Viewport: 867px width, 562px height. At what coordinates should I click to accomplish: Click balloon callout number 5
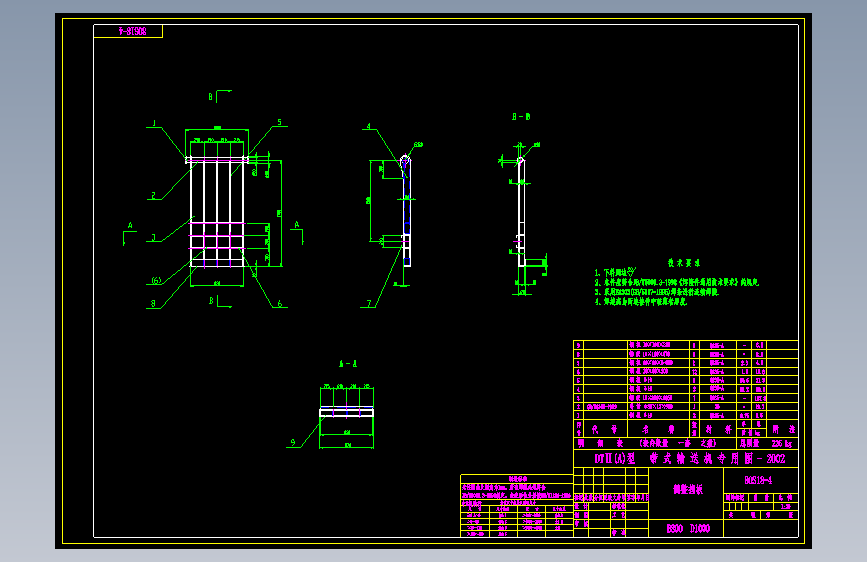click(x=279, y=122)
